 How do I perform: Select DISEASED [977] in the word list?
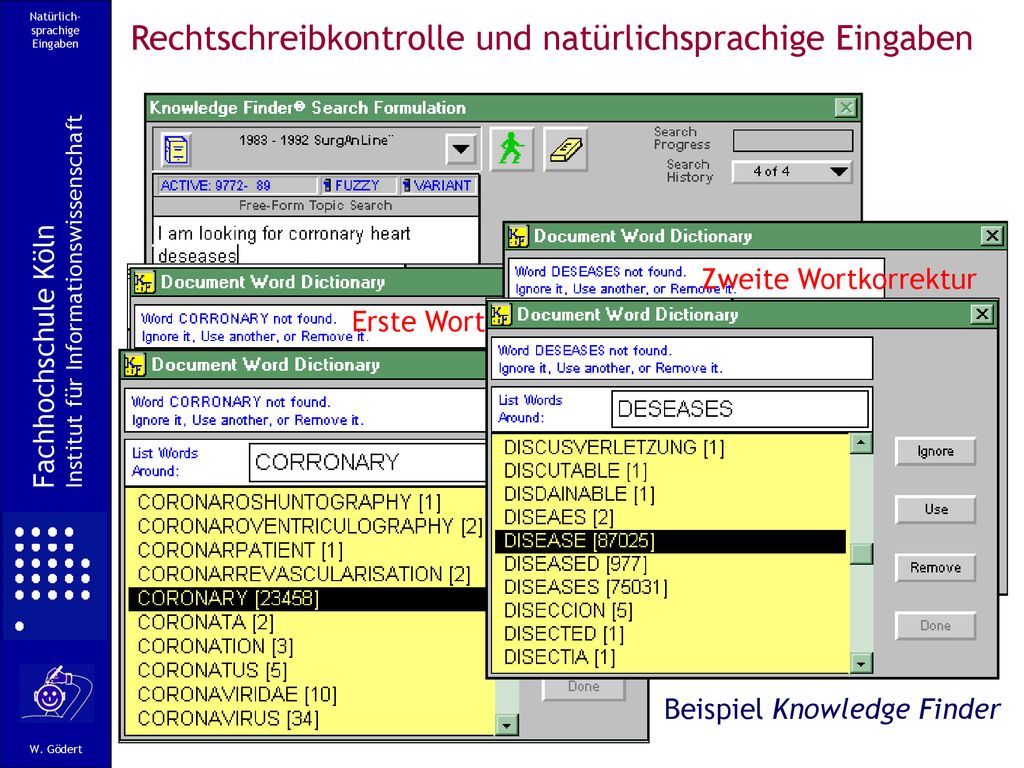[671, 564]
